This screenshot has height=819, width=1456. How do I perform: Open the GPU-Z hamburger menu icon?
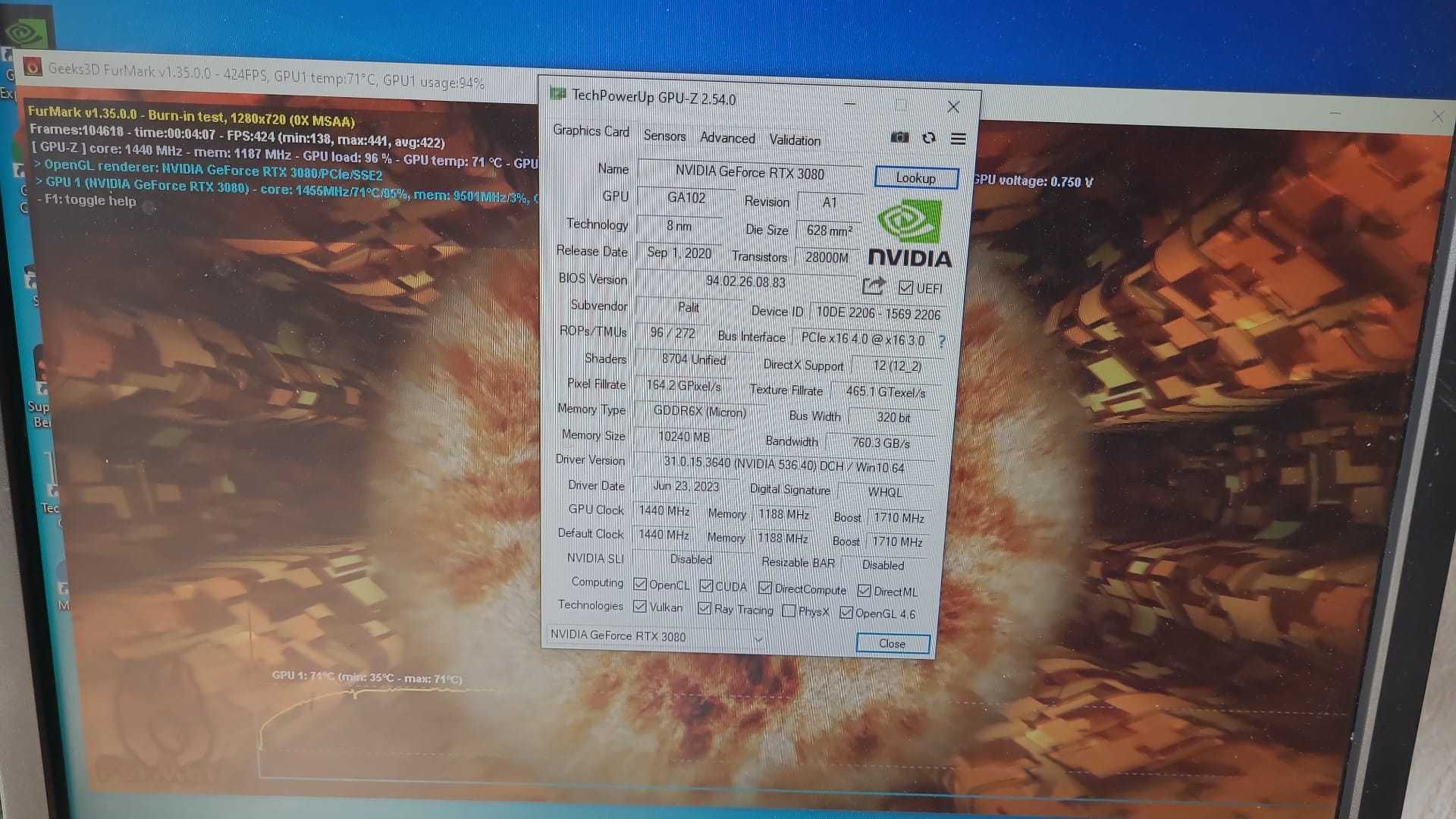[x=959, y=139]
